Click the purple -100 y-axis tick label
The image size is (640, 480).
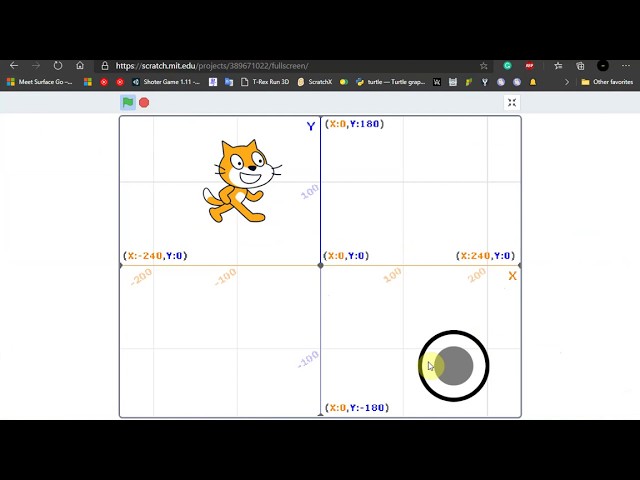point(308,360)
